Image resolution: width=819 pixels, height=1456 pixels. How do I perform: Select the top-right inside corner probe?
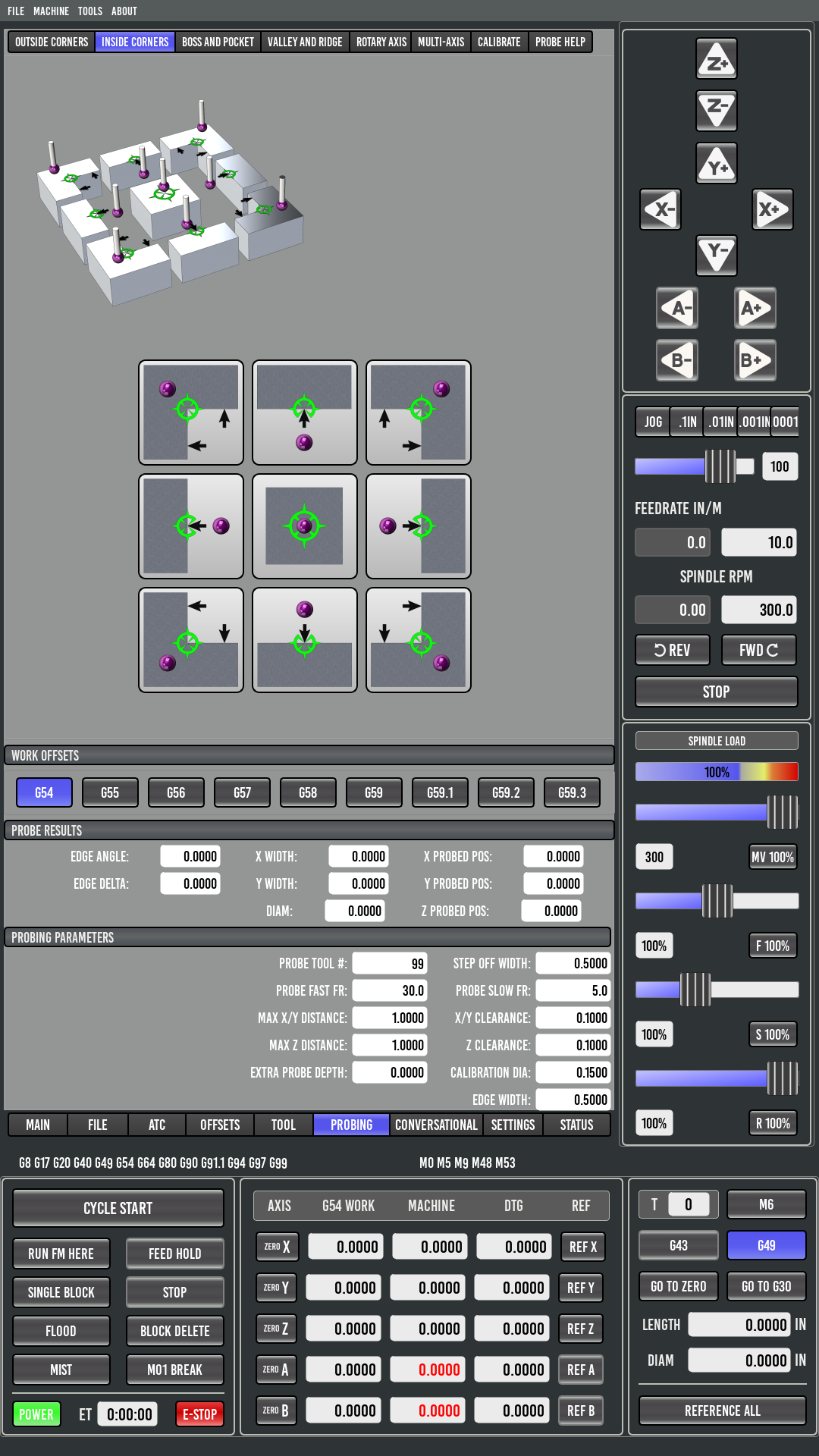[x=419, y=413]
